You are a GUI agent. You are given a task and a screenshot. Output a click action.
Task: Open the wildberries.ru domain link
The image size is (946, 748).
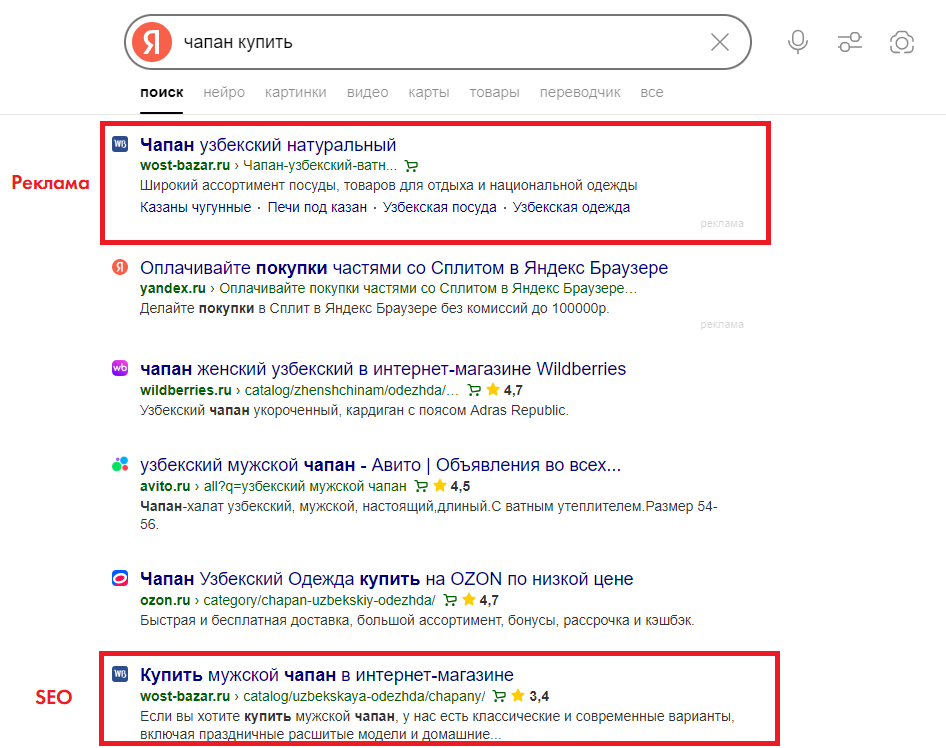186,390
